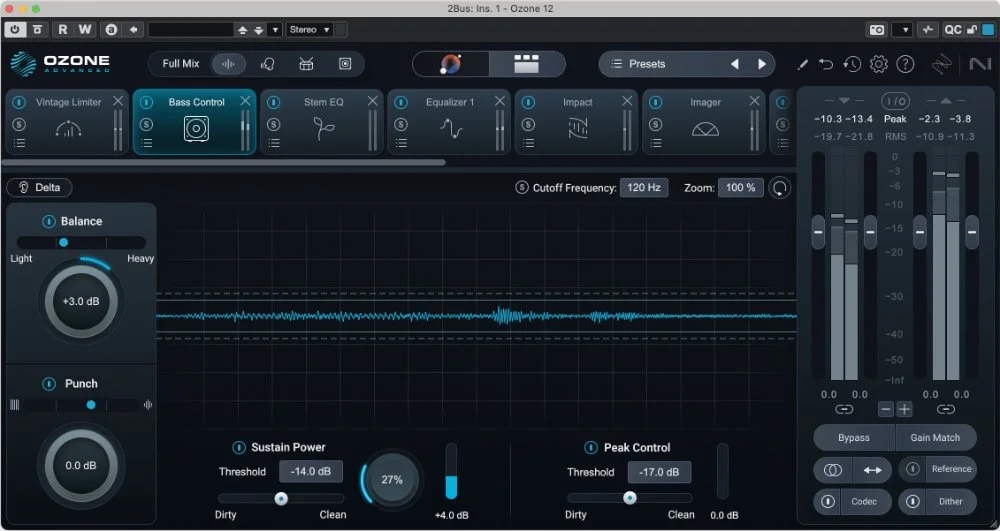The image size is (1000, 531).
Task: Select the Imager module tab
Action: click(704, 122)
